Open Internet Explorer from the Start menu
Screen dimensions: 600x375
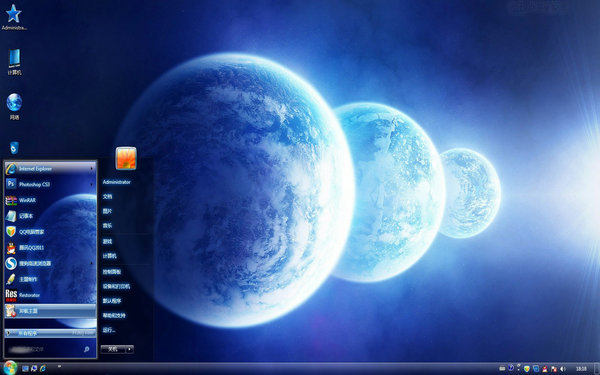pos(50,168)
